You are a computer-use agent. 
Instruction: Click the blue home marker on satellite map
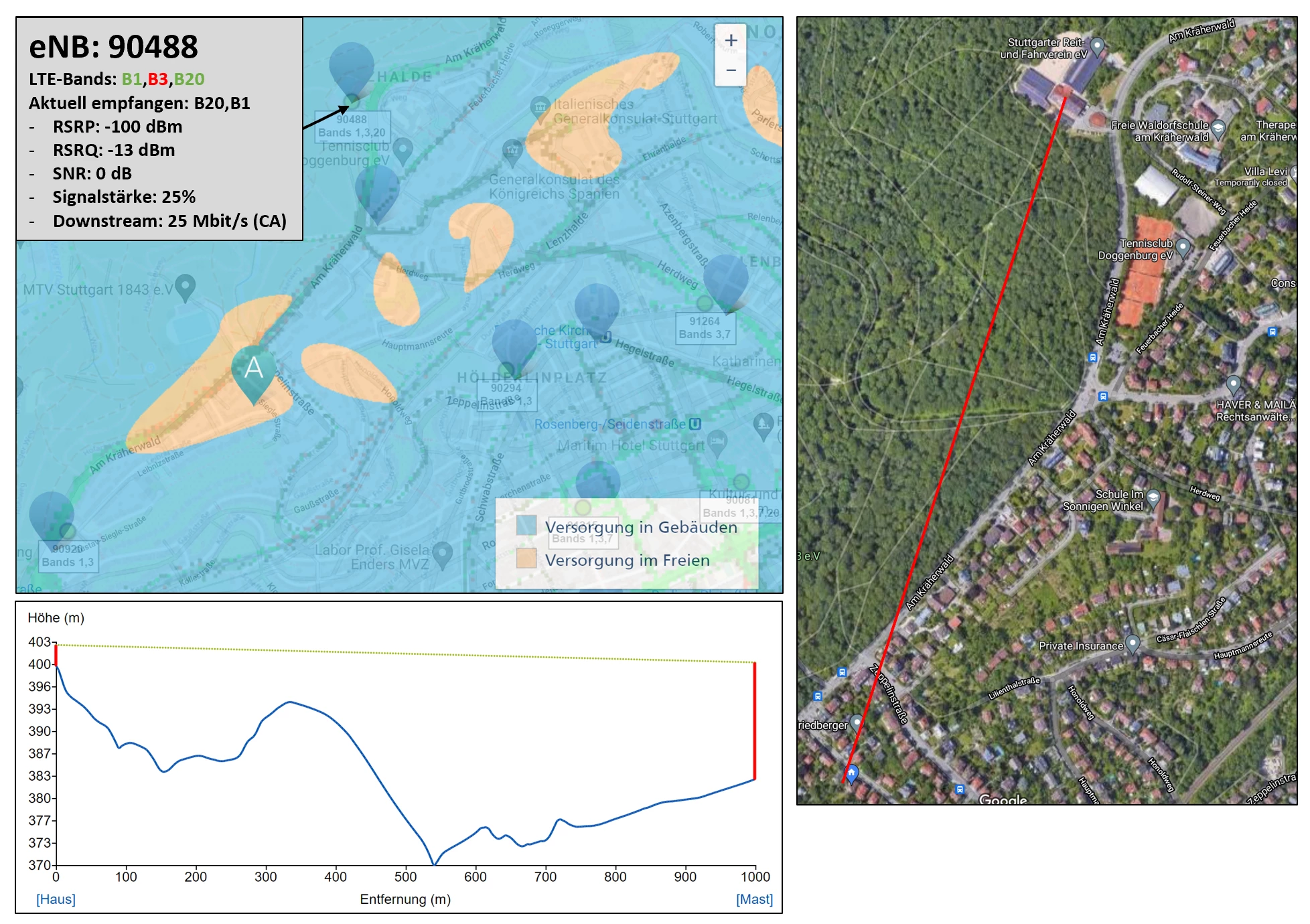[851, 775]
